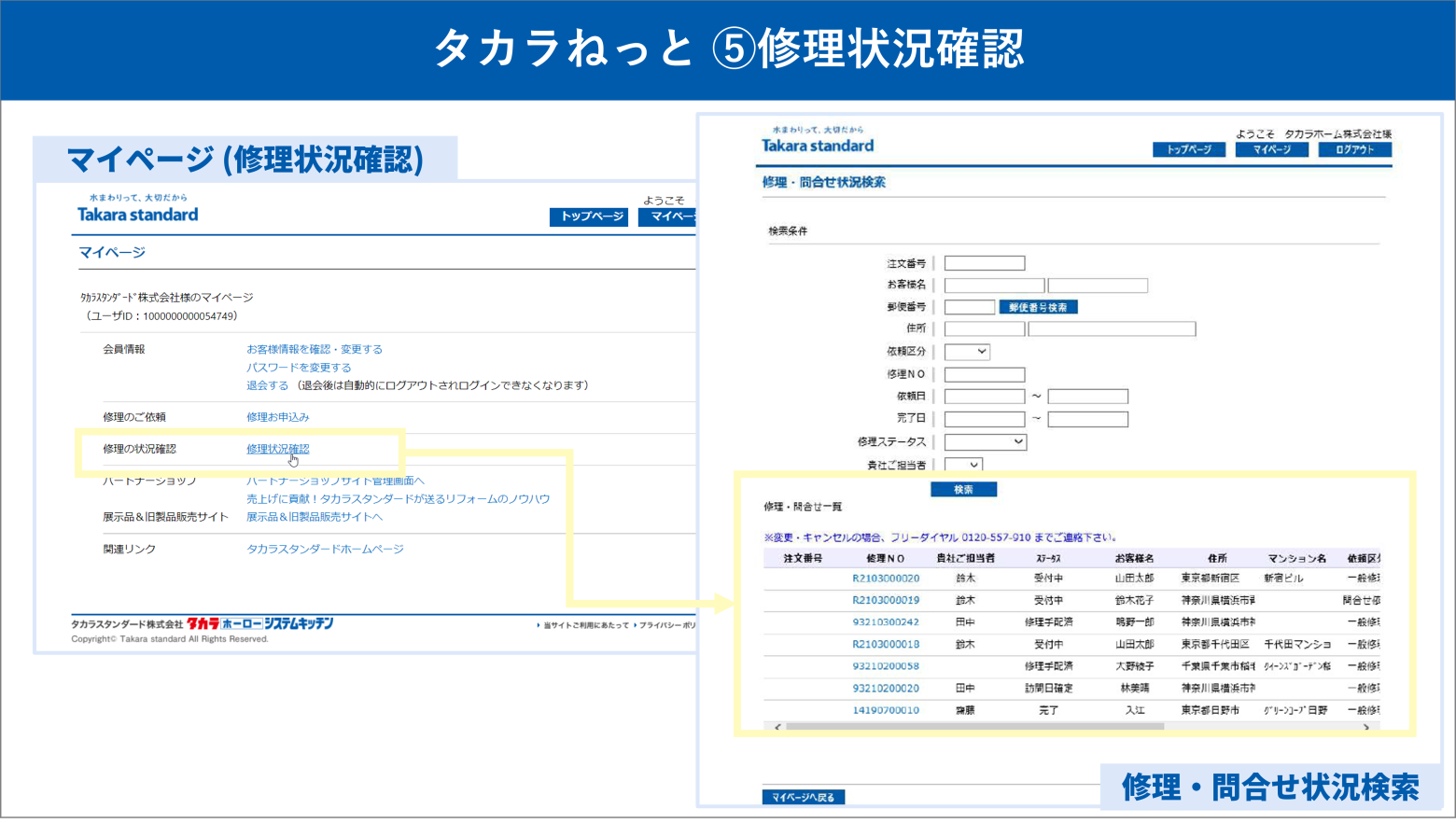Image resolution: width=1456 pixels, height=823 pixels.
Task: Open repair number R2103000019
Action: [886, 601]
